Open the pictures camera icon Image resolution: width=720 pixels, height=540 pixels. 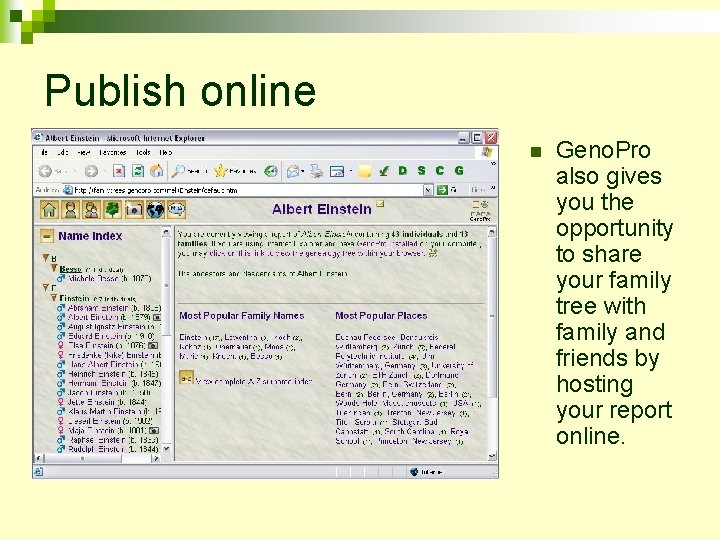pyautogui.click(x=134, y=210)
